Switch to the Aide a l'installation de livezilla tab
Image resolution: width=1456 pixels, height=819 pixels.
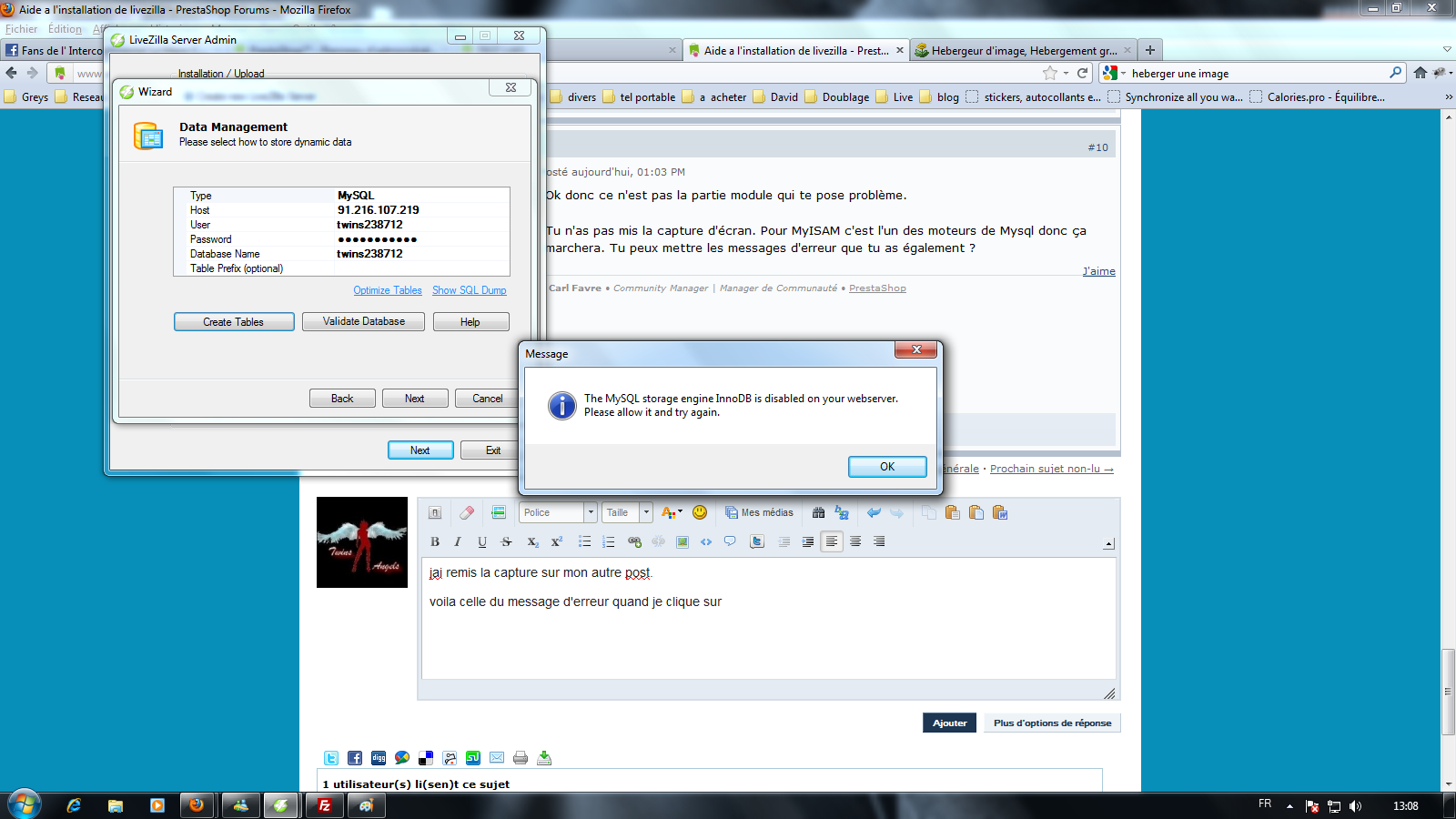click(x=796, y=51)
